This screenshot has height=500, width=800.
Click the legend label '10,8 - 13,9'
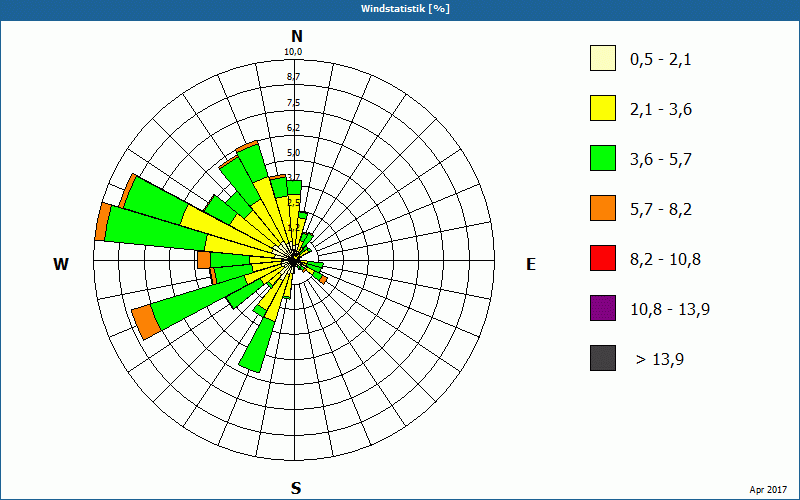670,310
